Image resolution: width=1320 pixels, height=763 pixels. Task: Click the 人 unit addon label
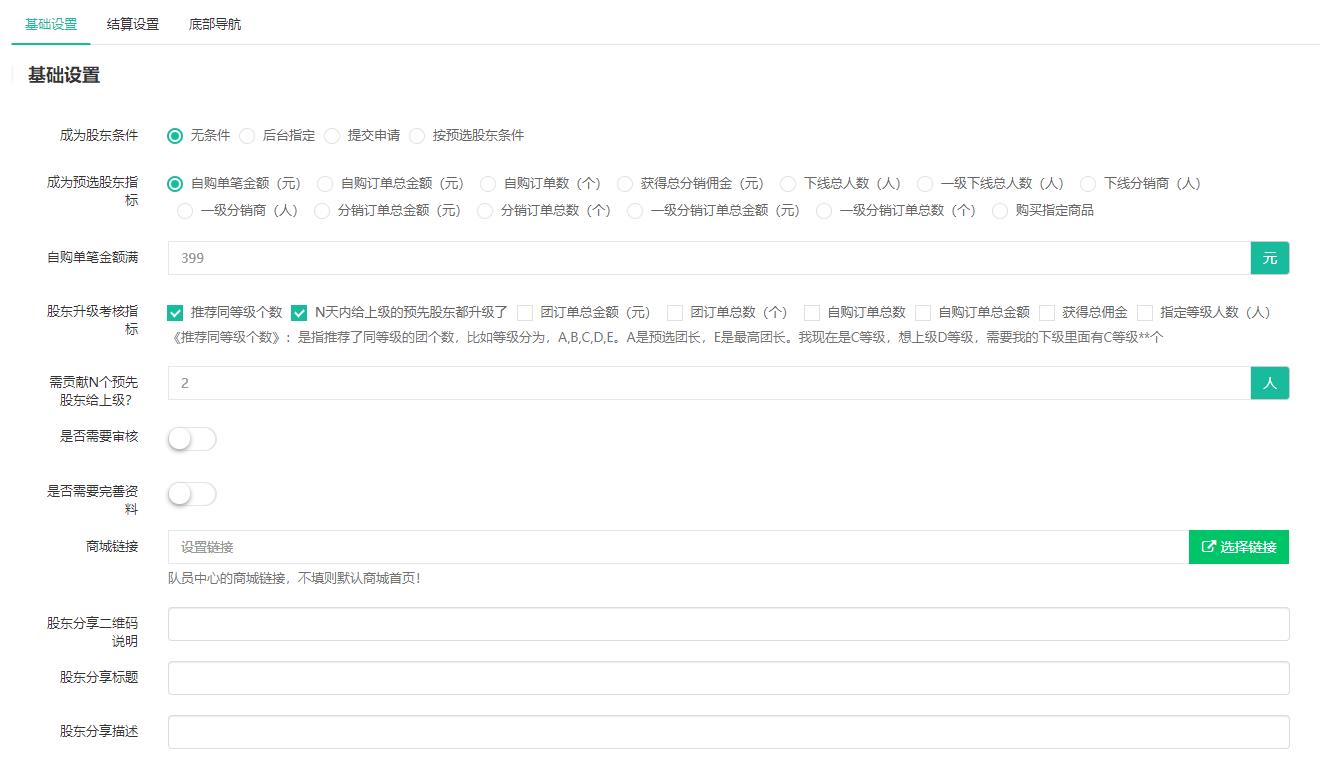pos(1270,383)
